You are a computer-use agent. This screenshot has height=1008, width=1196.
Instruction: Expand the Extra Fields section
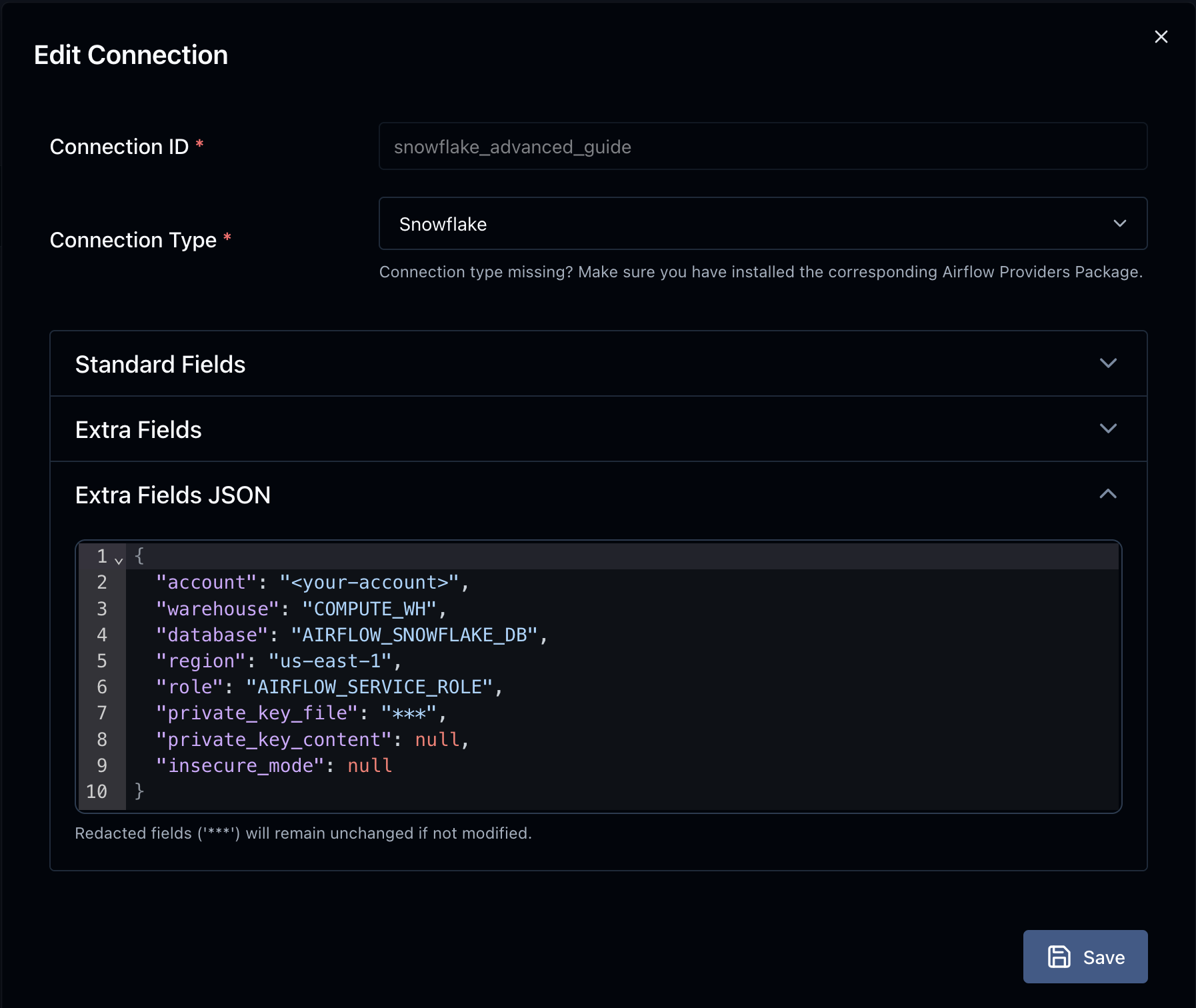click(x=598, y=429)
